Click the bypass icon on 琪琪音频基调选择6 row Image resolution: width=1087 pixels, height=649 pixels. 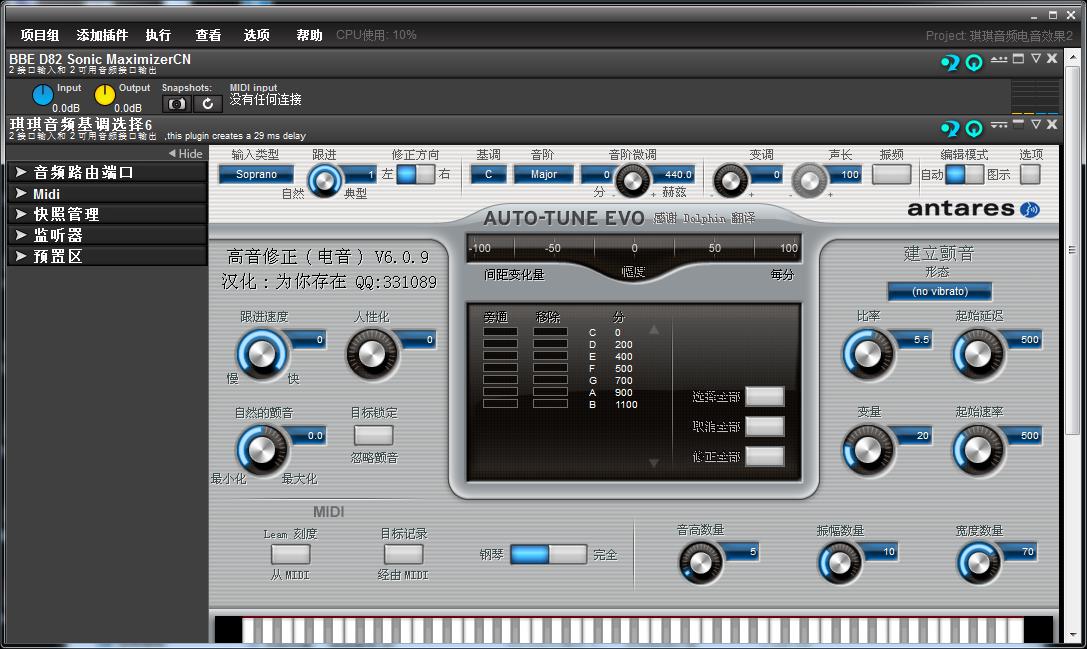pyautogui.click(x=950, y=128)
